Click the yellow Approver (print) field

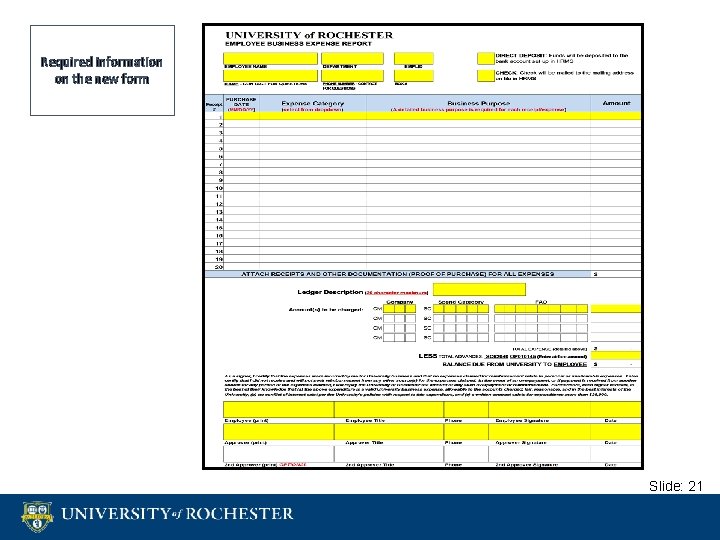(278, 432)
